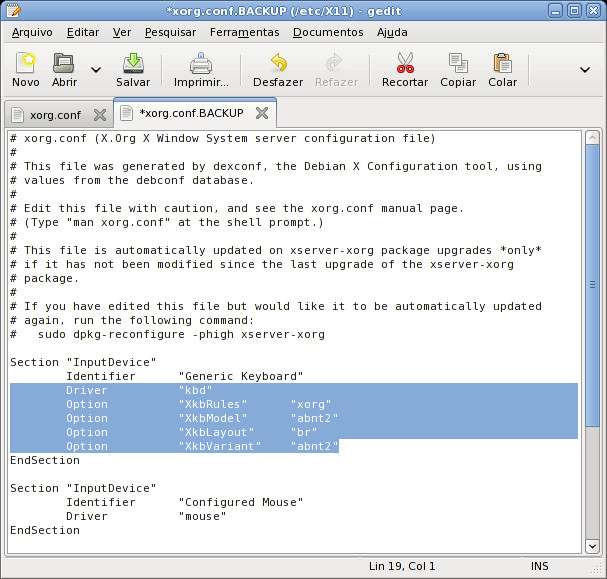This screenshot has width=607, height=579.
Task: Cut the selection with the Recortar scissors
Action: click(405, 63)
